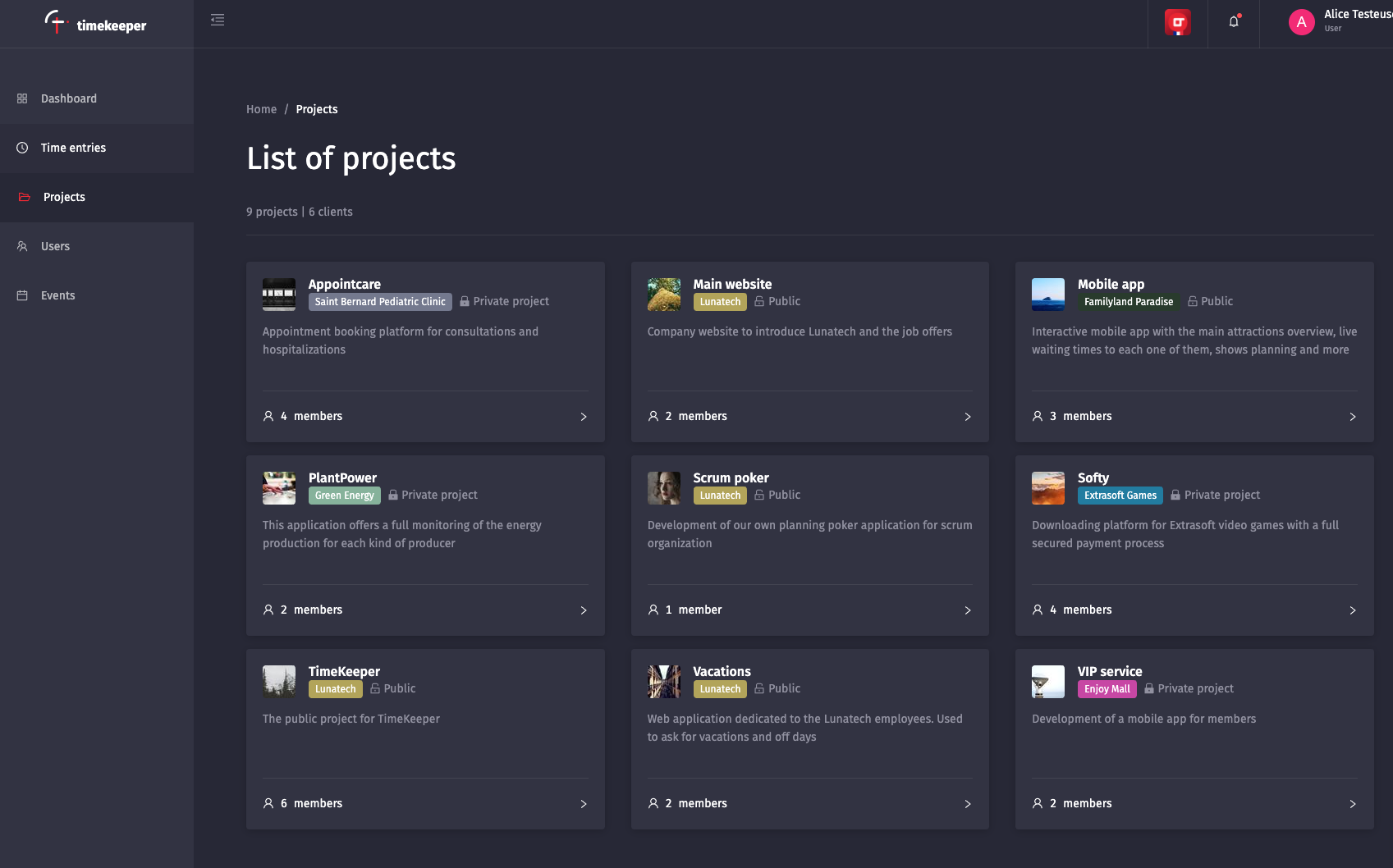
Task: Click the Dashboard grid icon in sidebar
Action: coord(22,98)
